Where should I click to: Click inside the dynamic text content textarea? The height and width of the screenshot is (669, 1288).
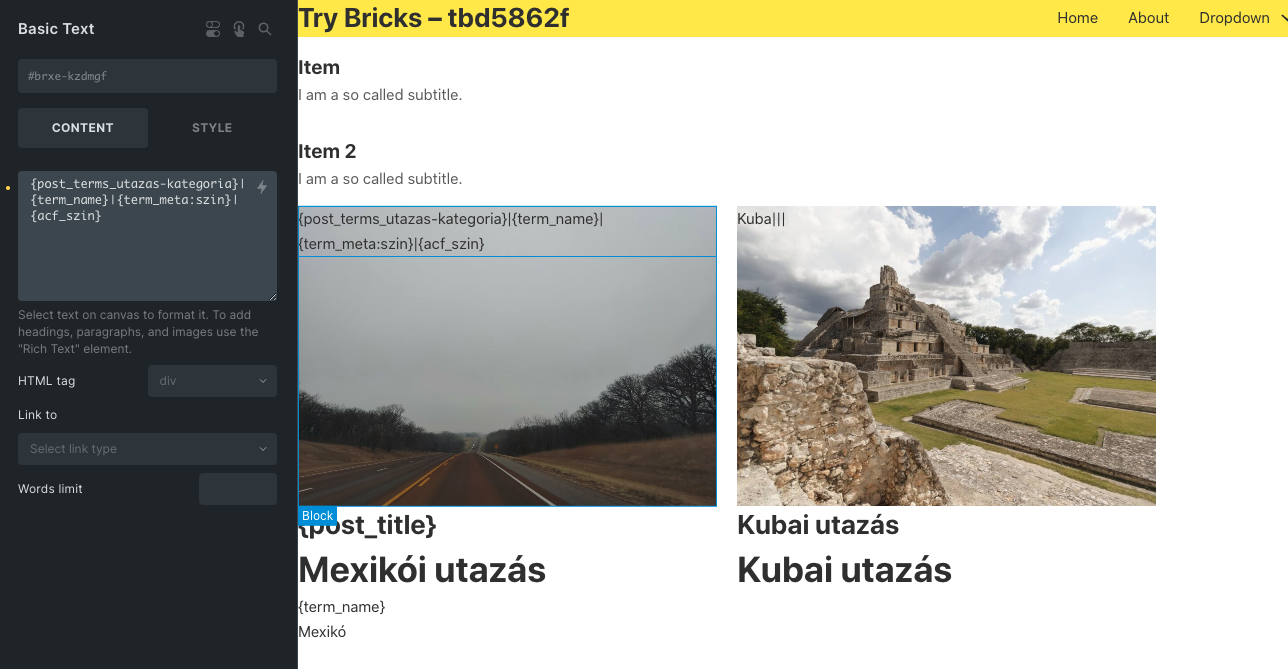point(147,235)
